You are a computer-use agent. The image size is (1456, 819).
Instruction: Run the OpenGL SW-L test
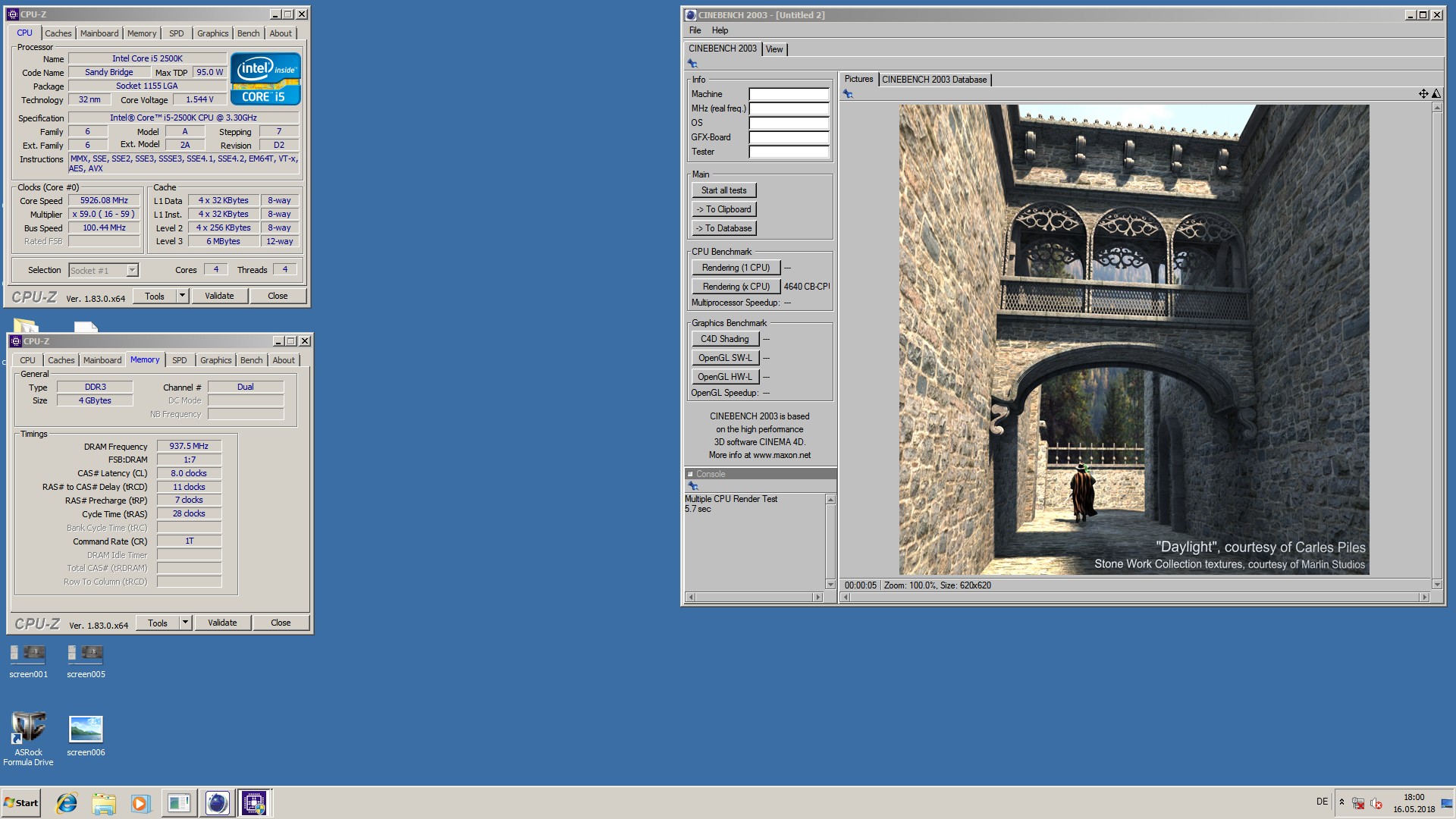725,358
